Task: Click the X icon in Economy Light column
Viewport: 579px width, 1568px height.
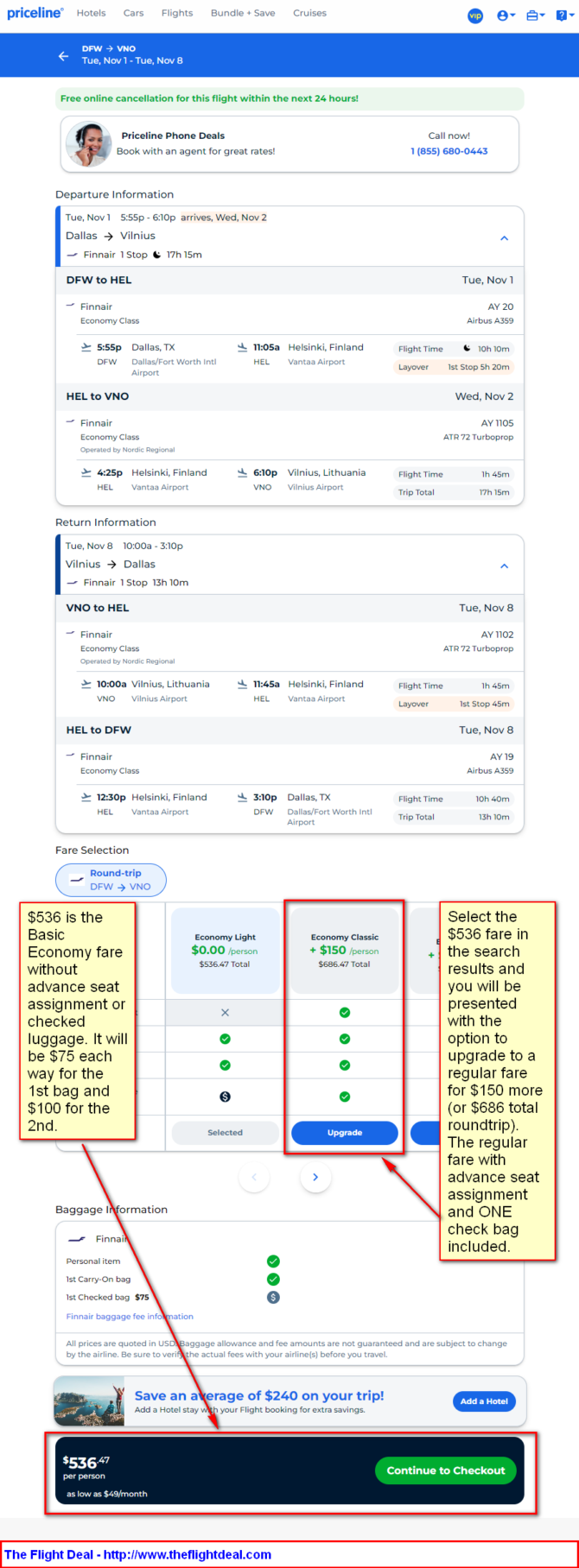Action: click(226, 1012)
